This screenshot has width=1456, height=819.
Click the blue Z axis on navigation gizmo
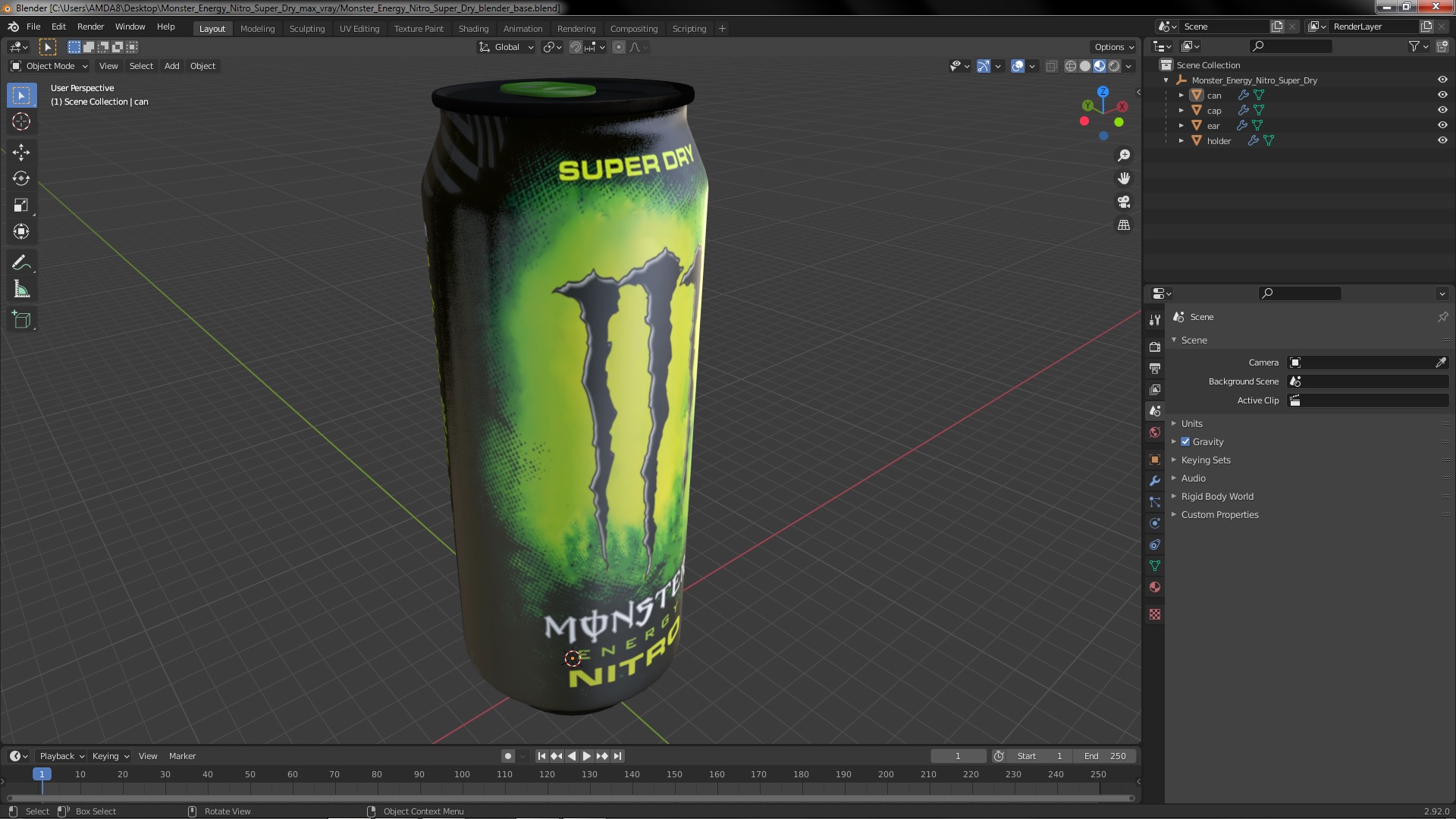pyautogui.click(x=1103, y=91)
